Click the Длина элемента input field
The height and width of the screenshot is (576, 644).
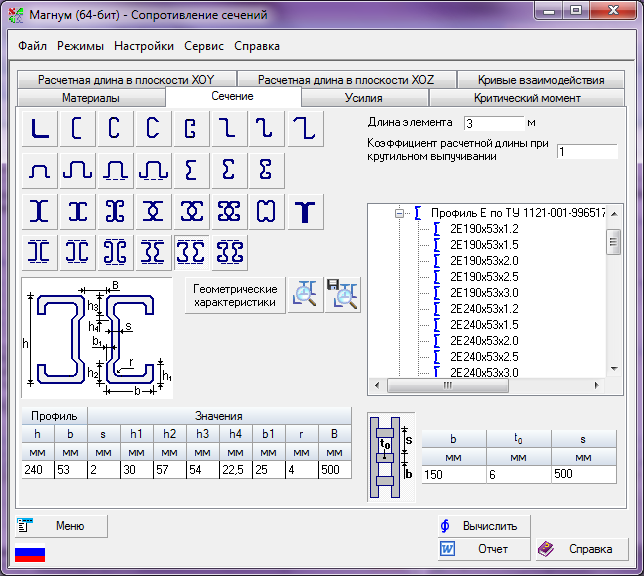coord(493,123)
